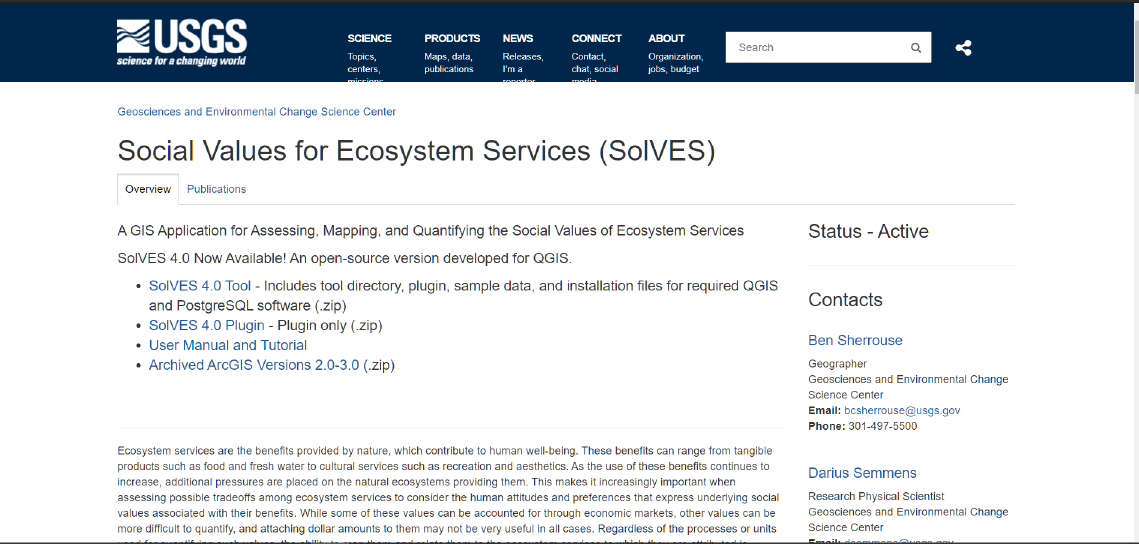The height and width of the screenshot is (544, 1139).
Task: Download the SolVES 4.0 Plugin
Action: click(206, 325)
